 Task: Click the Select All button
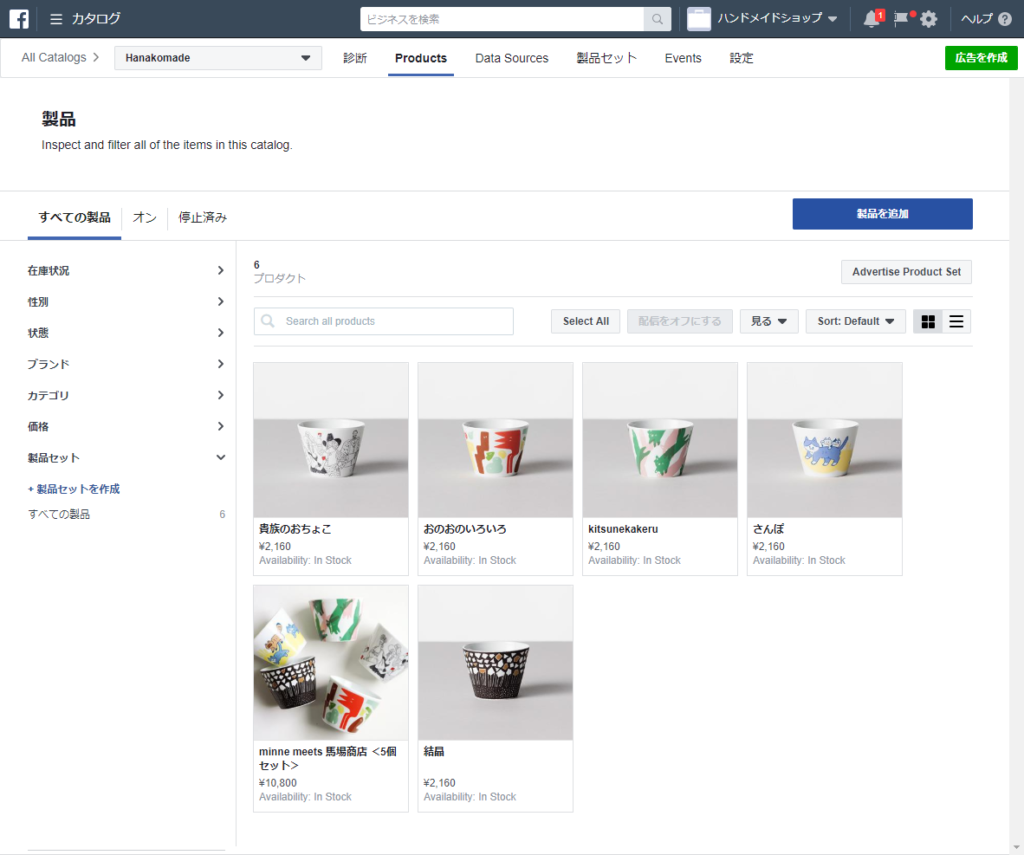pos(586,321)
